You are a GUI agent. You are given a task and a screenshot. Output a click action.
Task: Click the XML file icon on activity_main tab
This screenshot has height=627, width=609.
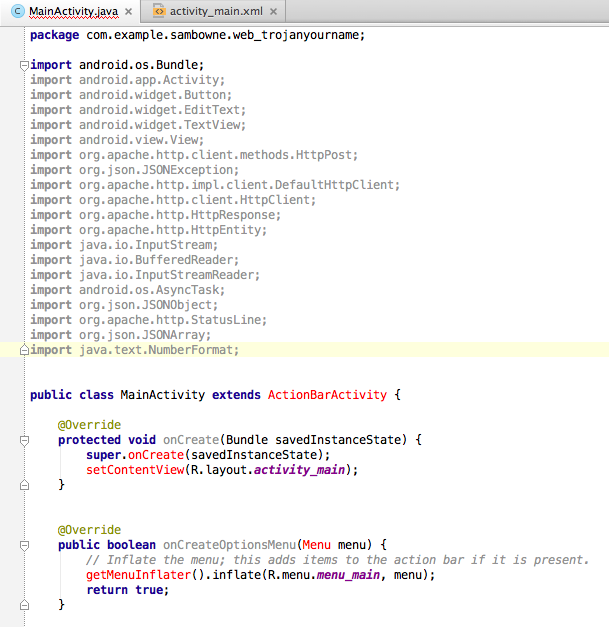(x=159, y=11)
